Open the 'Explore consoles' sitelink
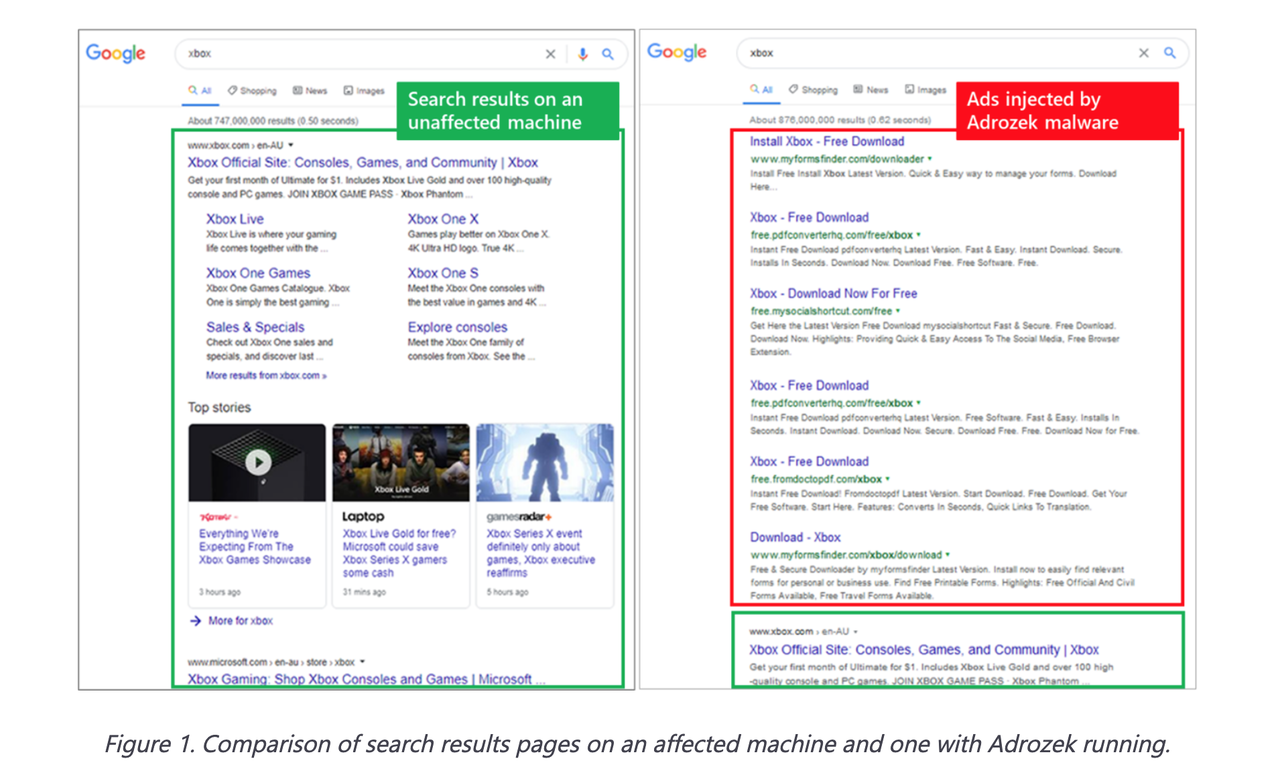Viewport: 1280px width, 771px height. pyautogui.click(x=457, y=327)
